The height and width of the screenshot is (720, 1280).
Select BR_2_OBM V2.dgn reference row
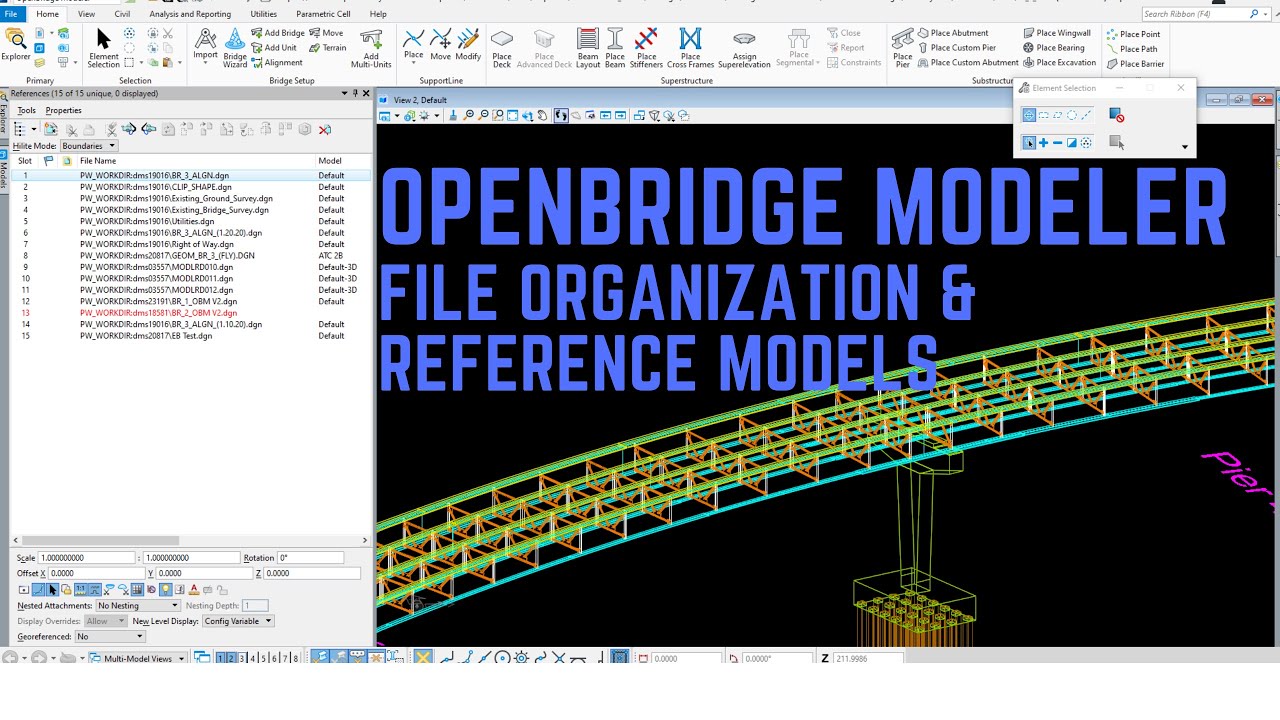tap(190, 313)
